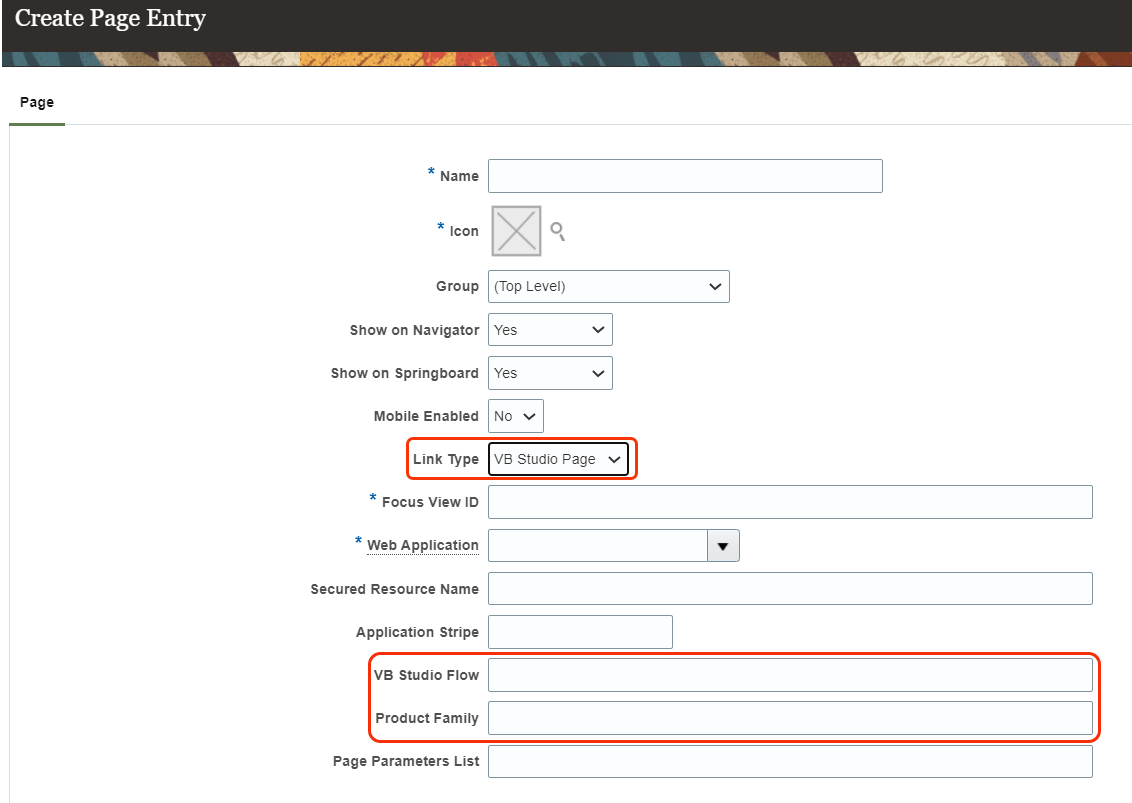Click the Page Parameters List field
The height and width of the screenshot is (803, 1132).
click(x=790, y=760)
